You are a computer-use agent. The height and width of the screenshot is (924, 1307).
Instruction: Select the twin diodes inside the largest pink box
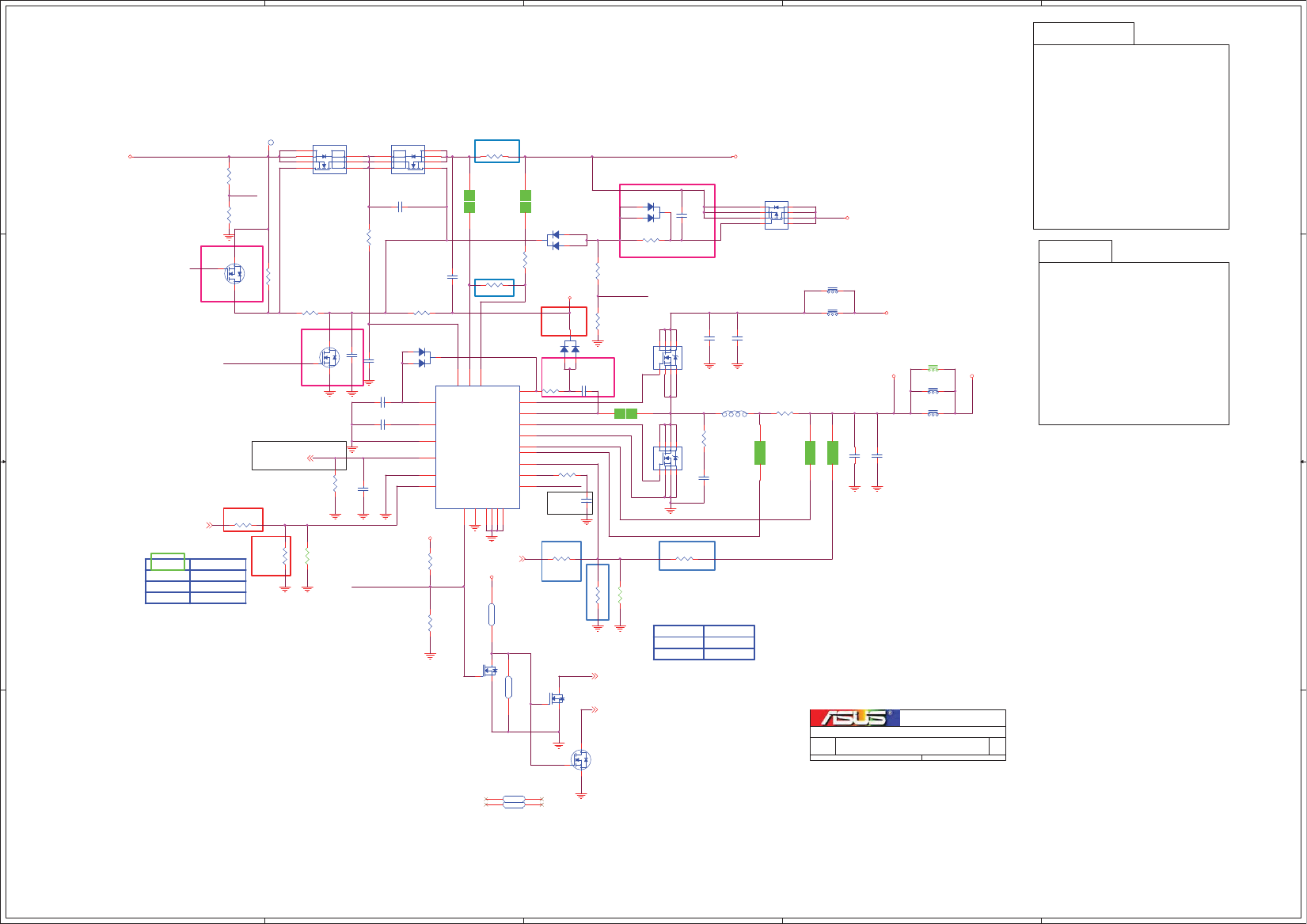(x=652, y=212)
